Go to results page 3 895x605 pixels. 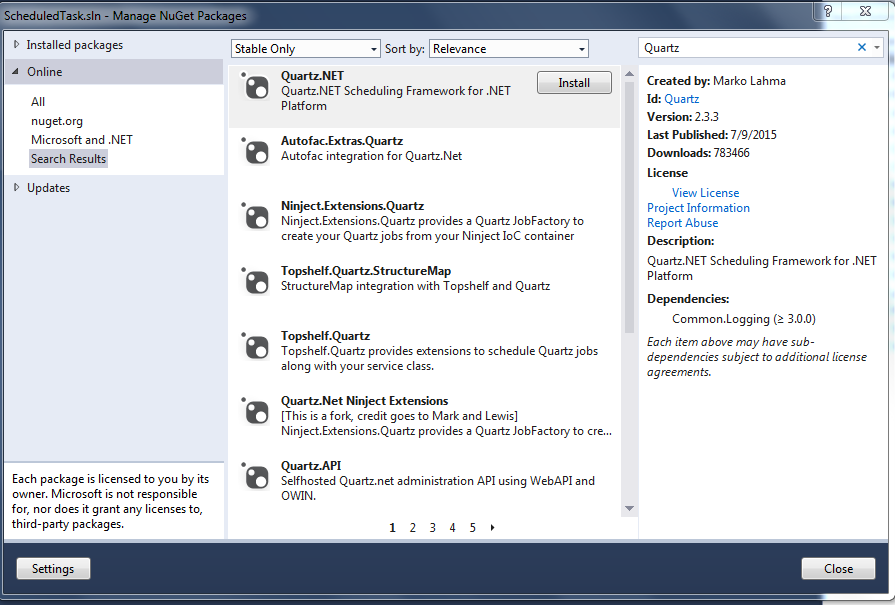point(433,528)
